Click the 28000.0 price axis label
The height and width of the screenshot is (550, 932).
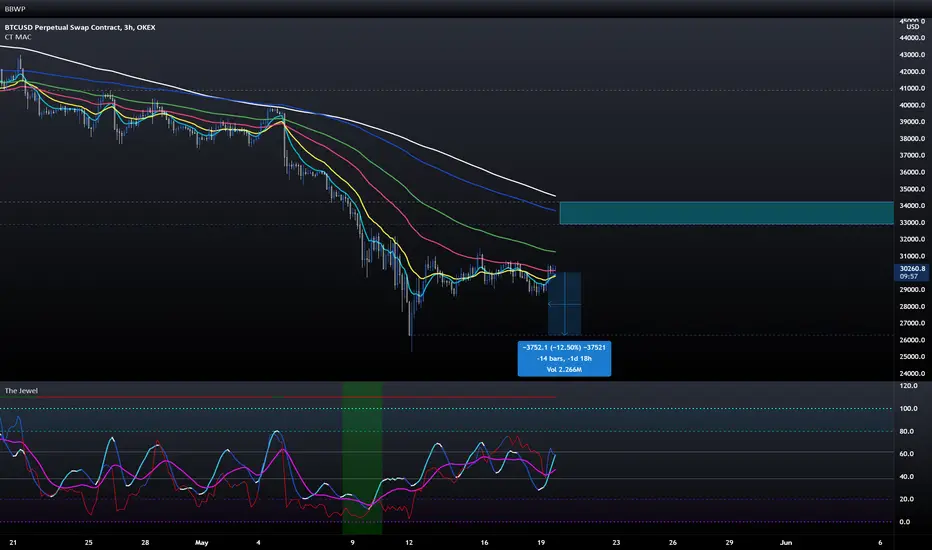pos(912,307)
